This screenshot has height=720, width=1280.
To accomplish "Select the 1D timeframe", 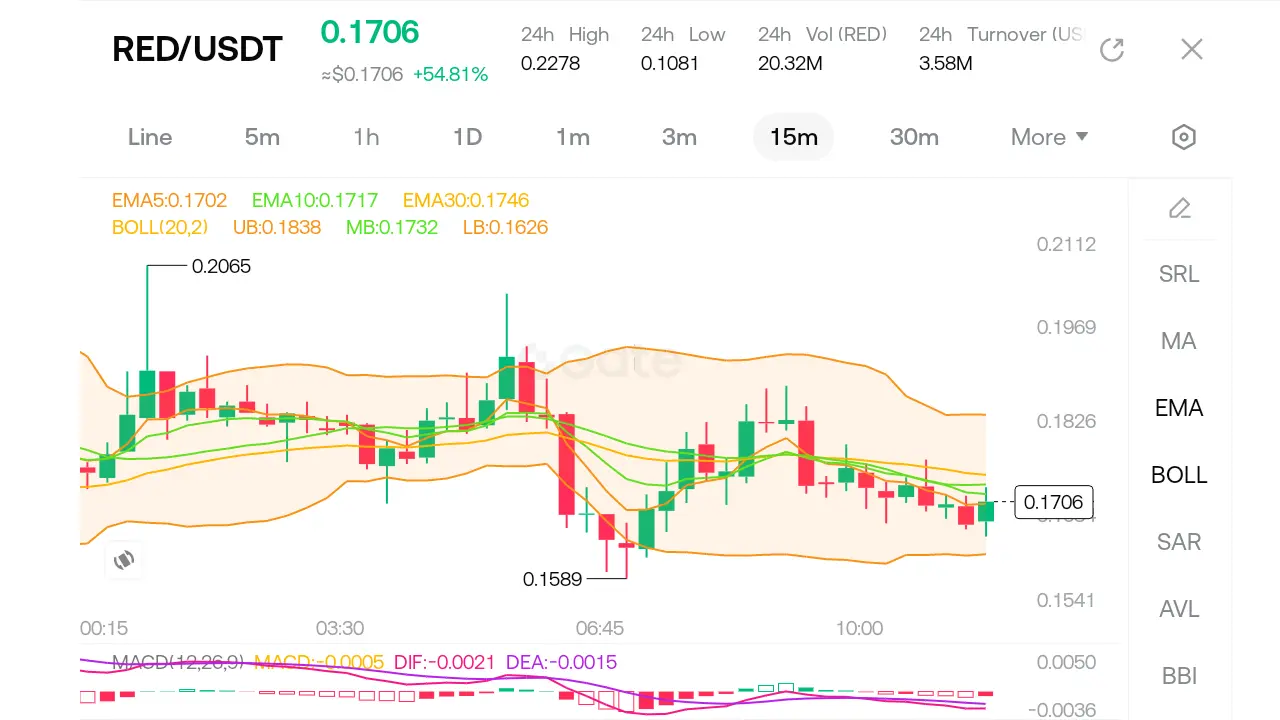I will point(467,137).
